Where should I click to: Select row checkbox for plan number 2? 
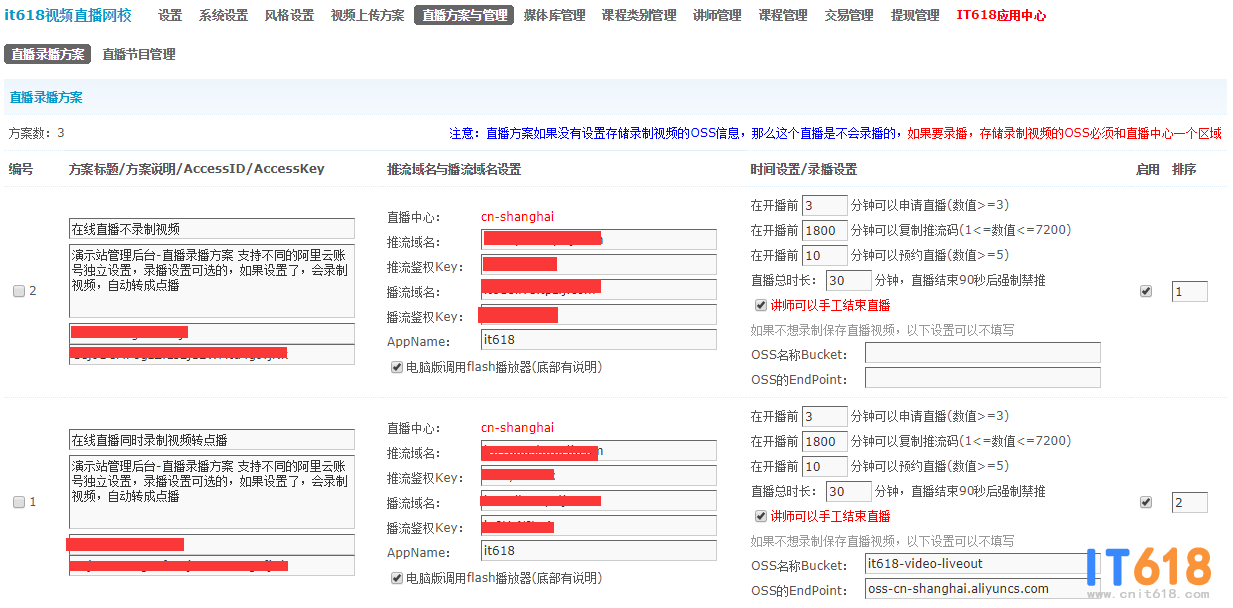19,291
